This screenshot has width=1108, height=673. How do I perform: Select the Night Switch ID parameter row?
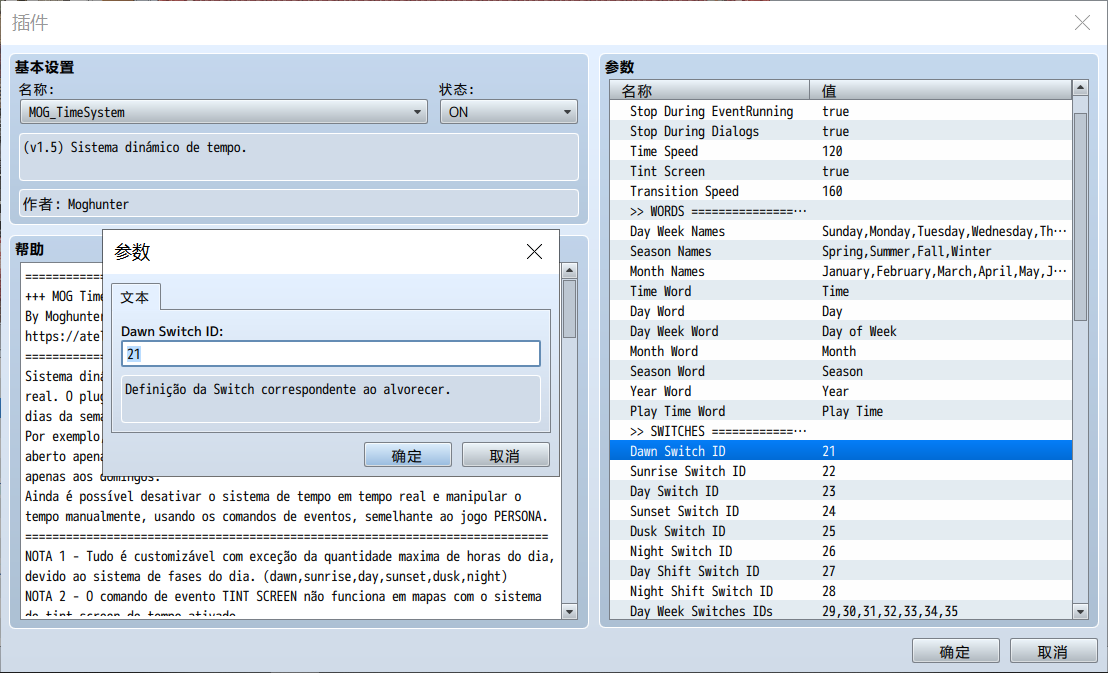(x=841, y=551)
